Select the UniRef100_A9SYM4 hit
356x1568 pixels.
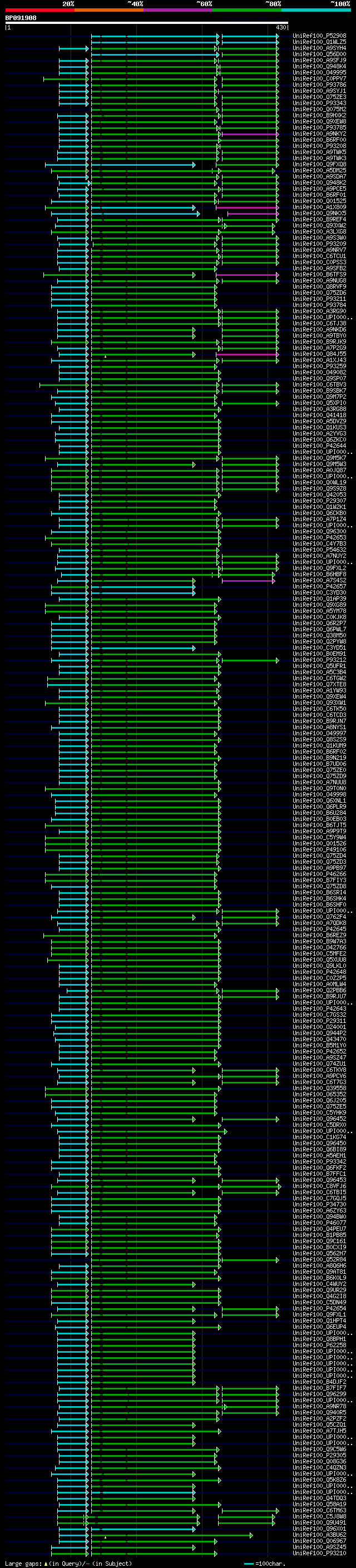coord(319,48)
